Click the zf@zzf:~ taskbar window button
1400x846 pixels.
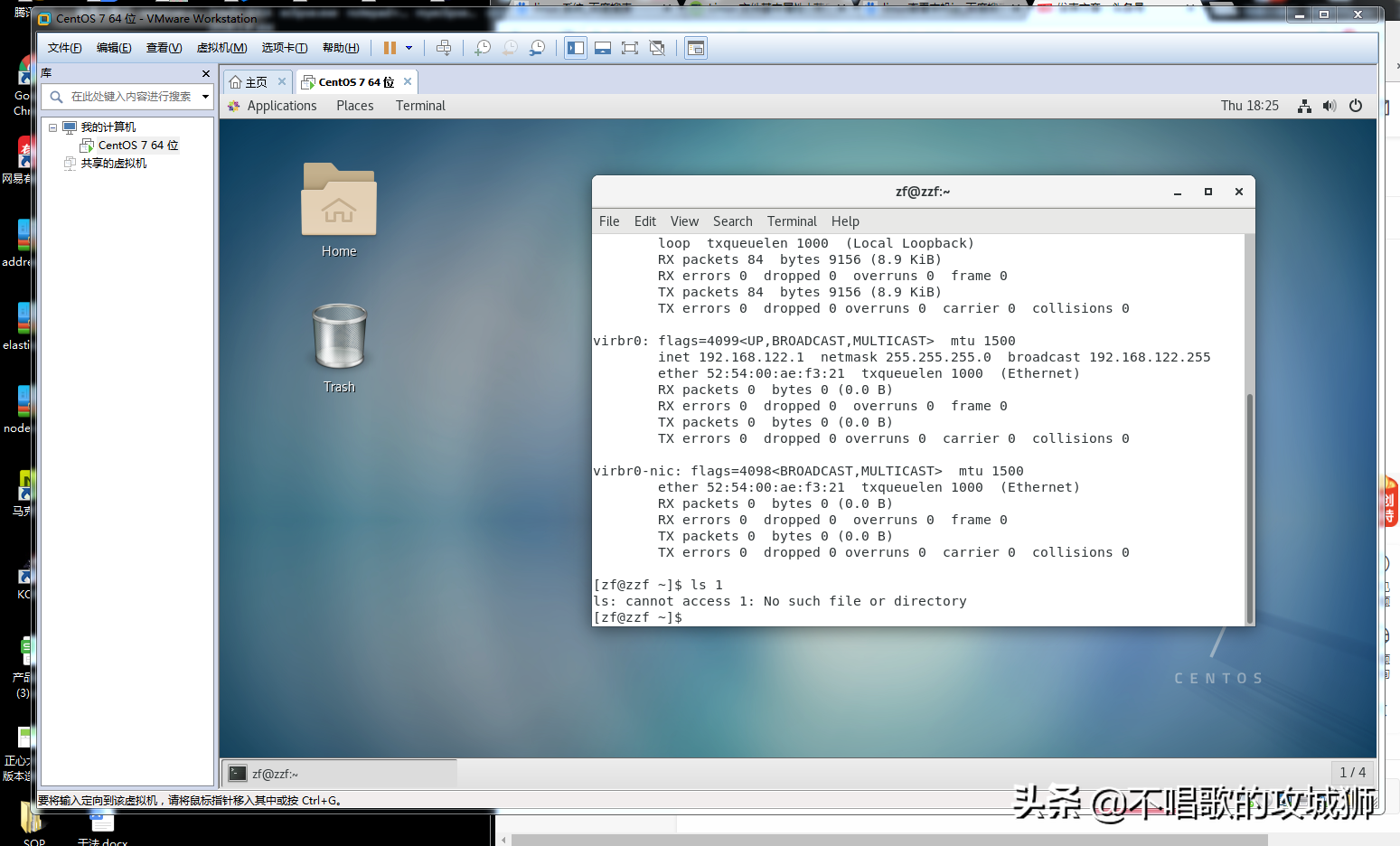point(340,774)
